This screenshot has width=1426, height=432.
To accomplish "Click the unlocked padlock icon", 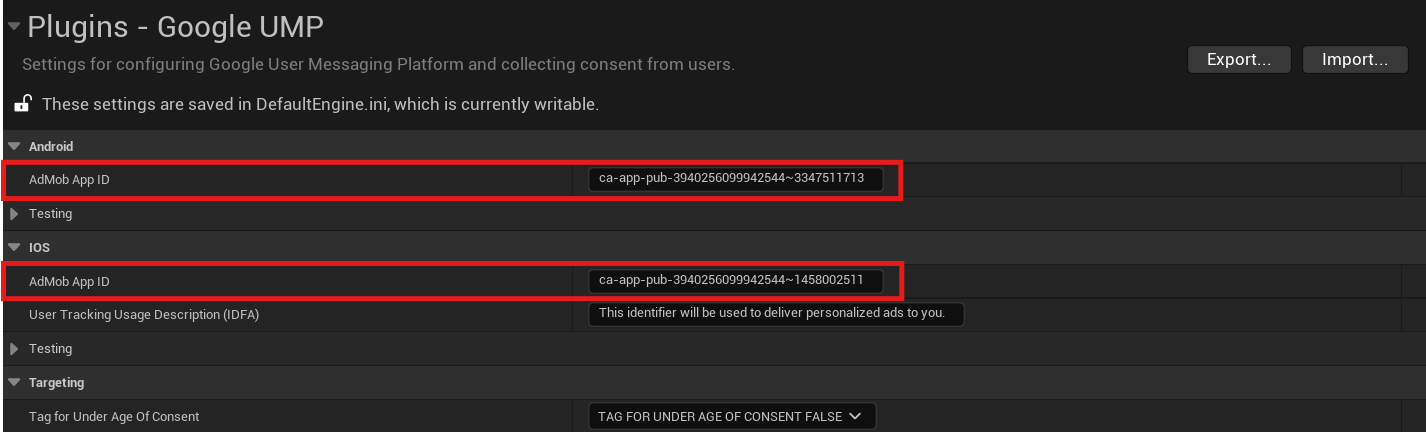I will pyautogui.click(x=23, y=104).
